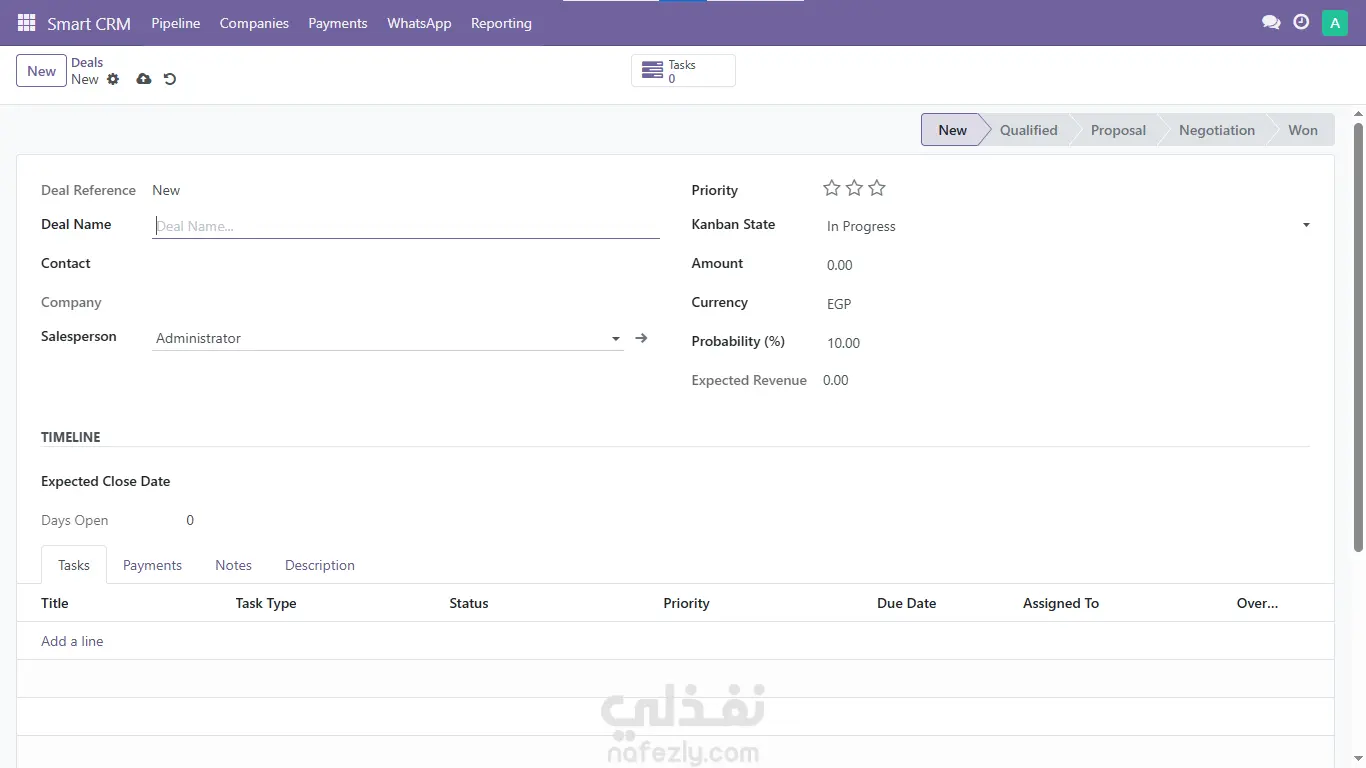Sort tasks by Status column
Image resolution: width=1366 pixels, height=768 pixels.
(x=469, y=603)
